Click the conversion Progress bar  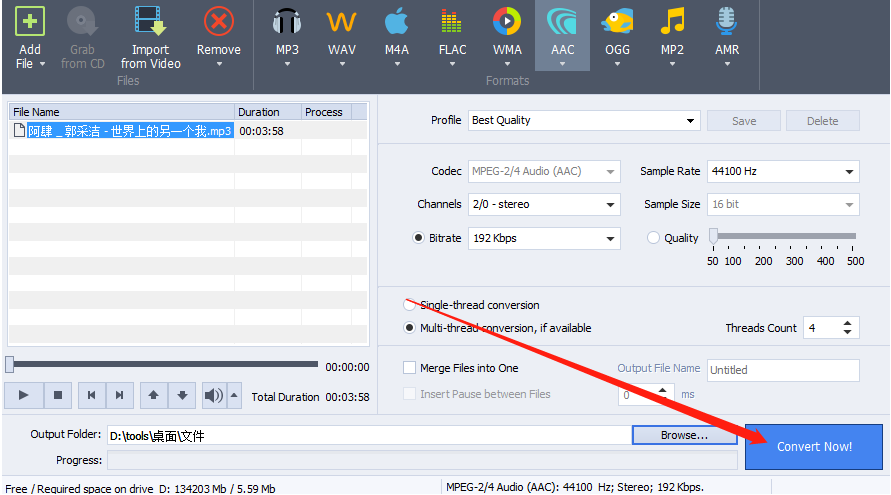422,460
